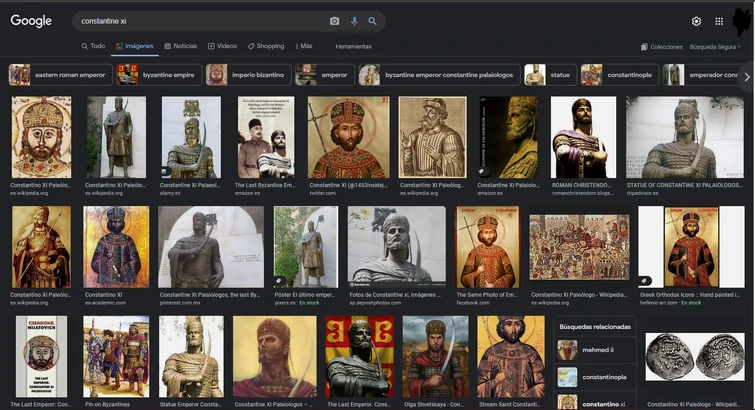
Task: Click the sp.depositphotos.com source link
Action: coord(375,303)
